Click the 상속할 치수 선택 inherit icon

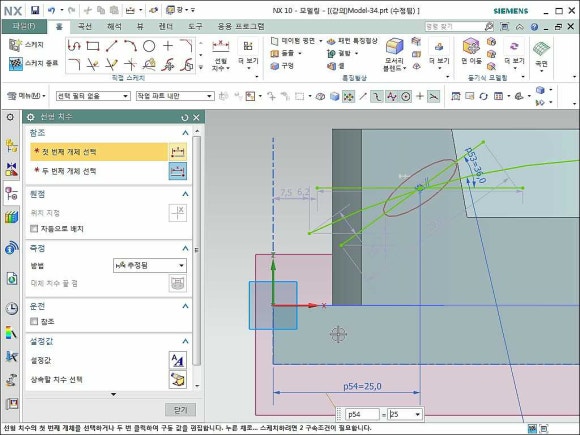click(x=178, y=380)
